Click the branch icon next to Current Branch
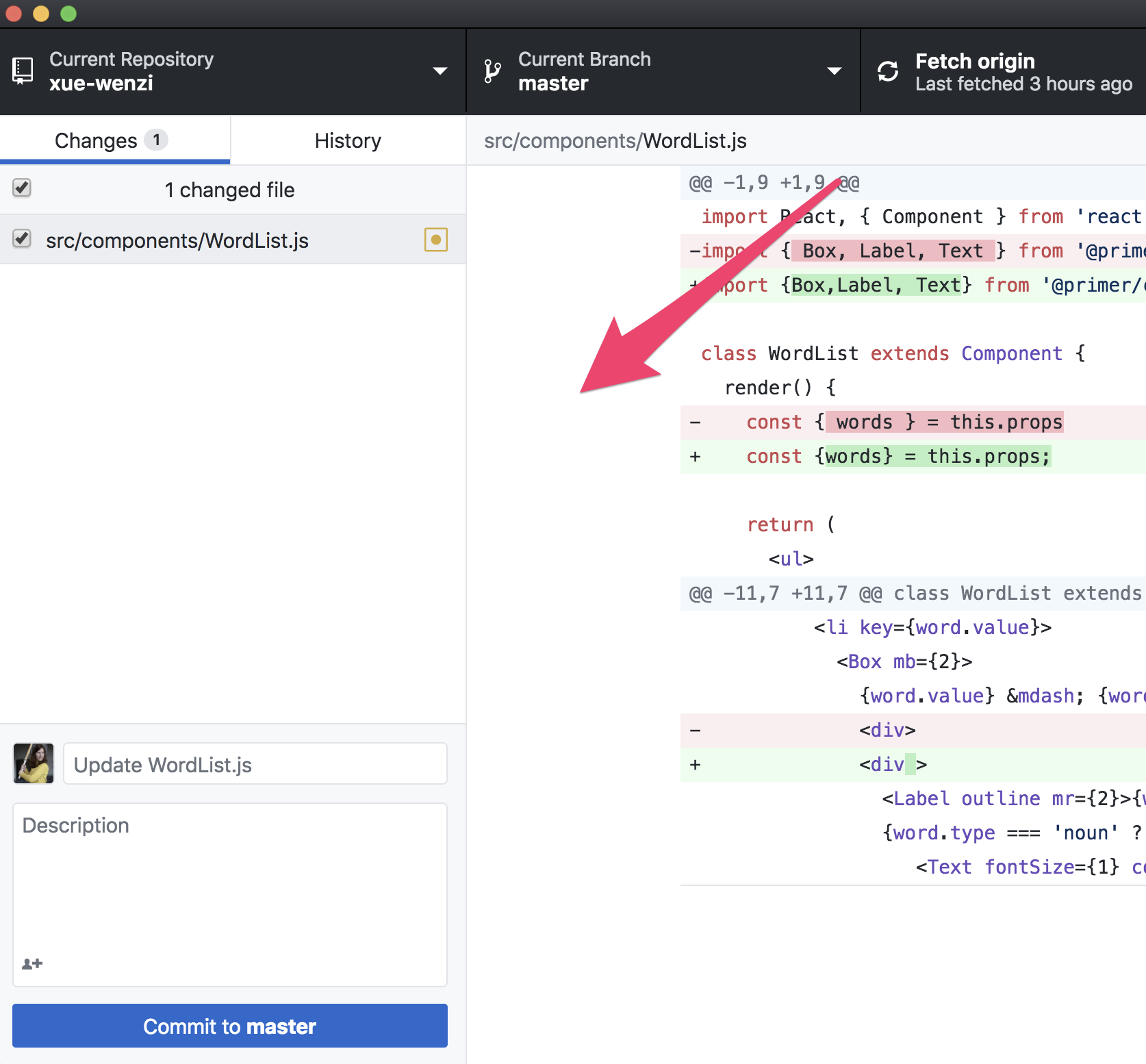1146x1064 pixels. 492,71
